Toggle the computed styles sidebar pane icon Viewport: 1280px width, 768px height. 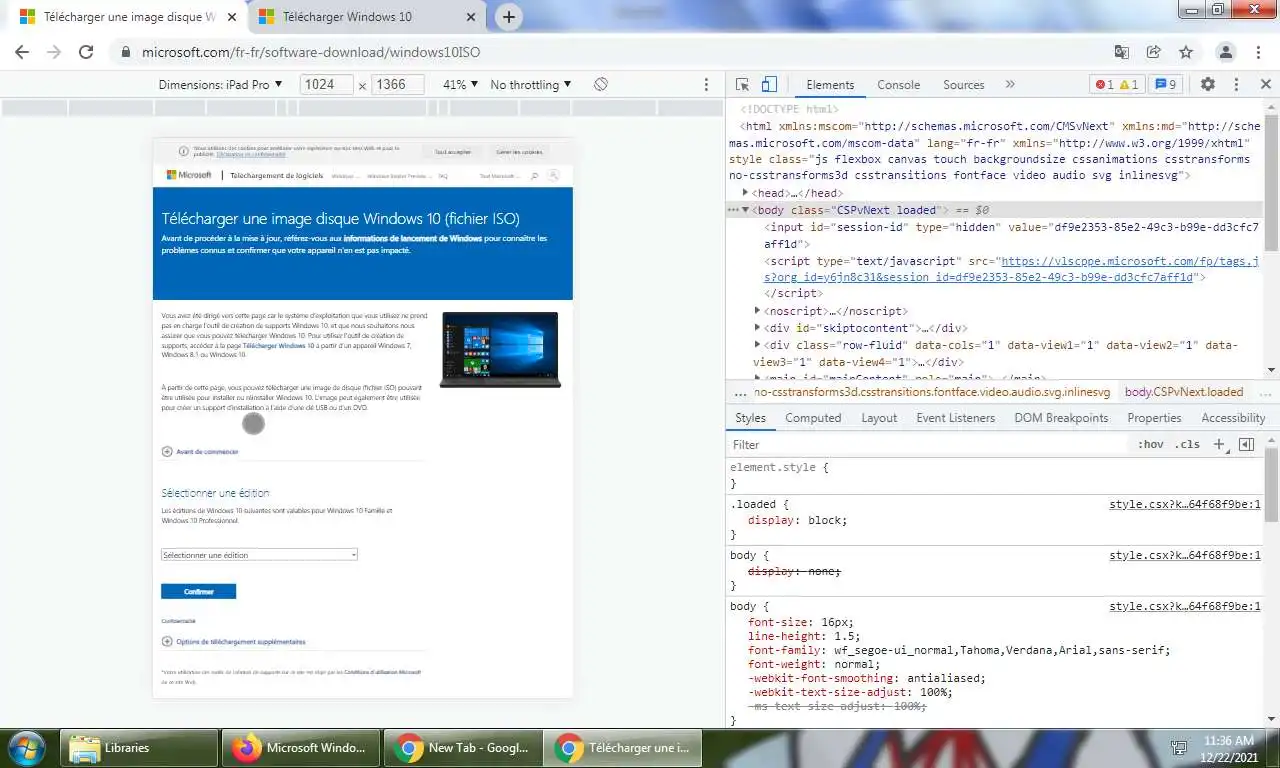(1246, 445)
